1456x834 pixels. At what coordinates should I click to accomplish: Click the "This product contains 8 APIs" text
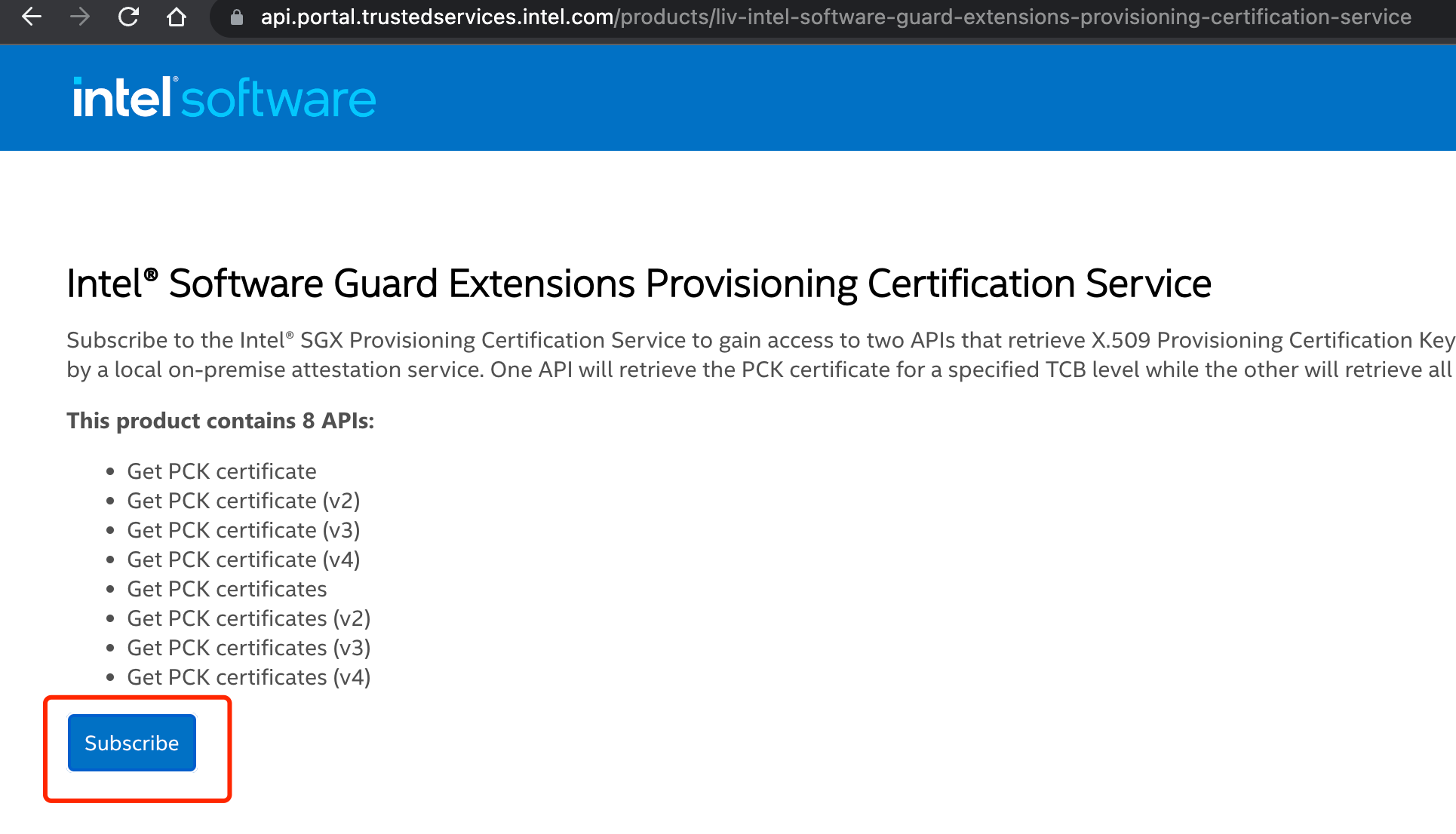pos(220,421)
